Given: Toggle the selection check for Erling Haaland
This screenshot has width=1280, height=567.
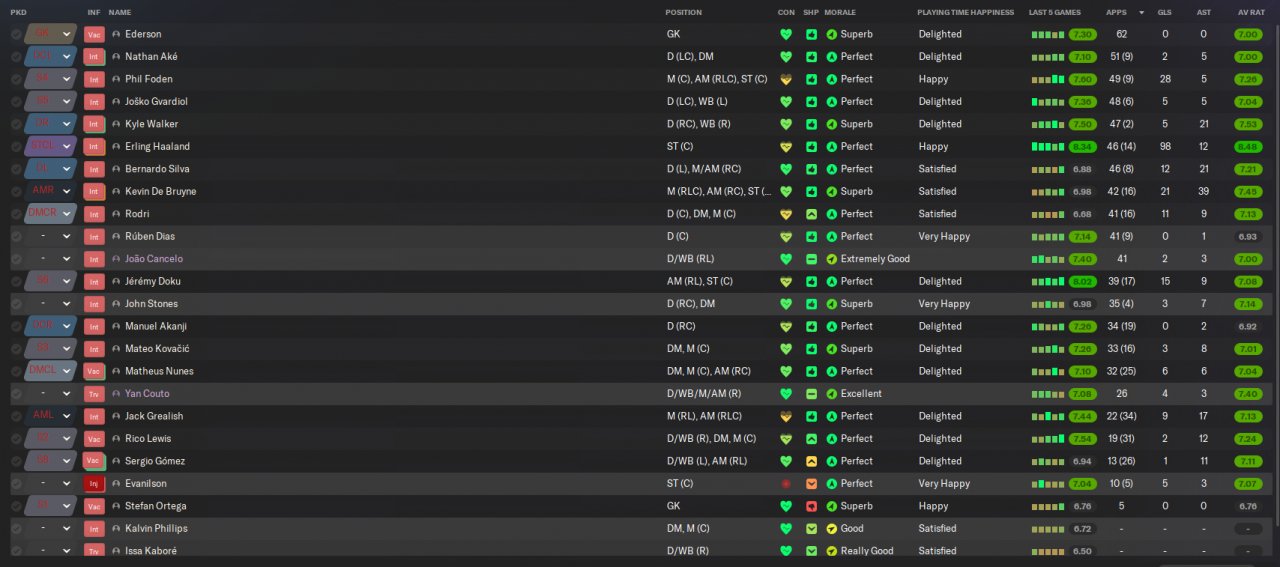Looking at the screenshot, I should (16, 147).
